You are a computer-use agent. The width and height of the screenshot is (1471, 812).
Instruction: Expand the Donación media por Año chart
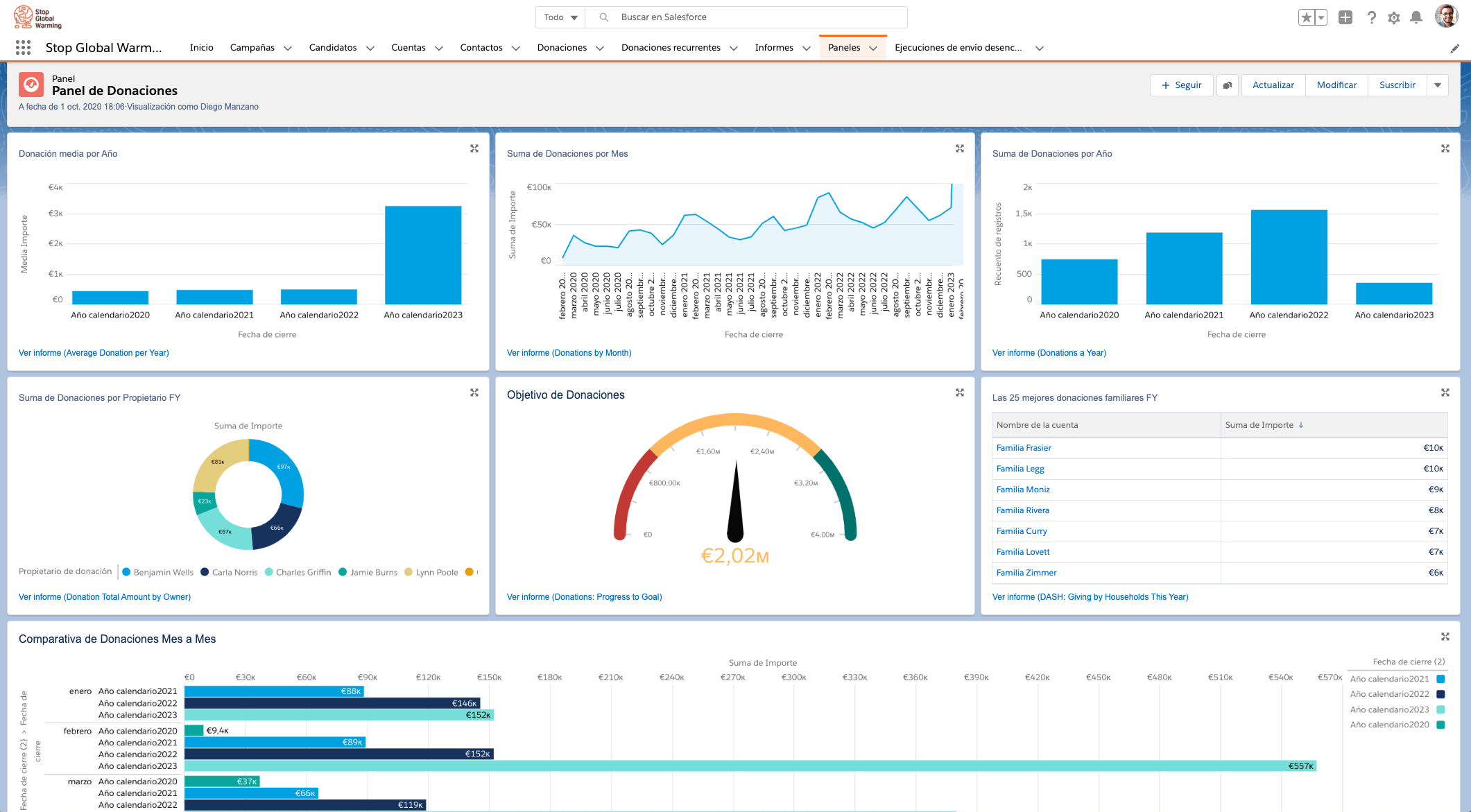coord(474,148)
